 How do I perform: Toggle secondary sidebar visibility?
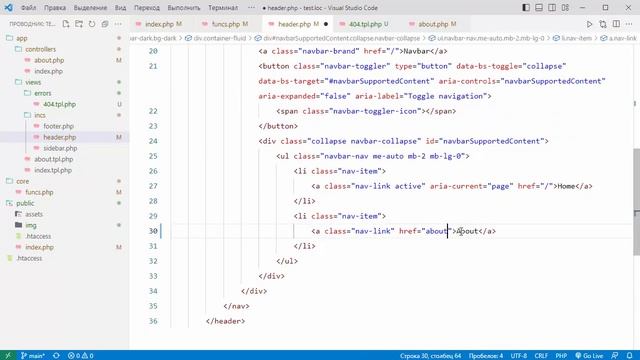point(552,8)
